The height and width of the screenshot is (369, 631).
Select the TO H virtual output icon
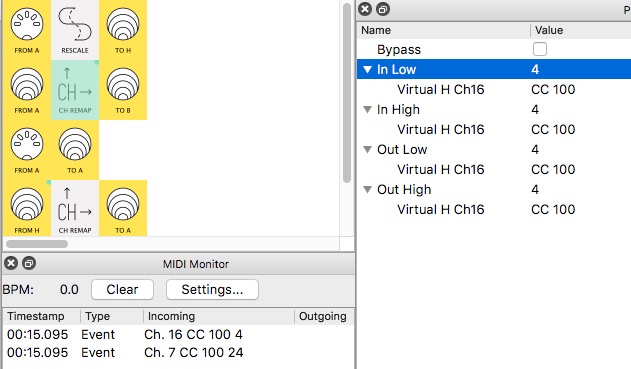point(123,30)
